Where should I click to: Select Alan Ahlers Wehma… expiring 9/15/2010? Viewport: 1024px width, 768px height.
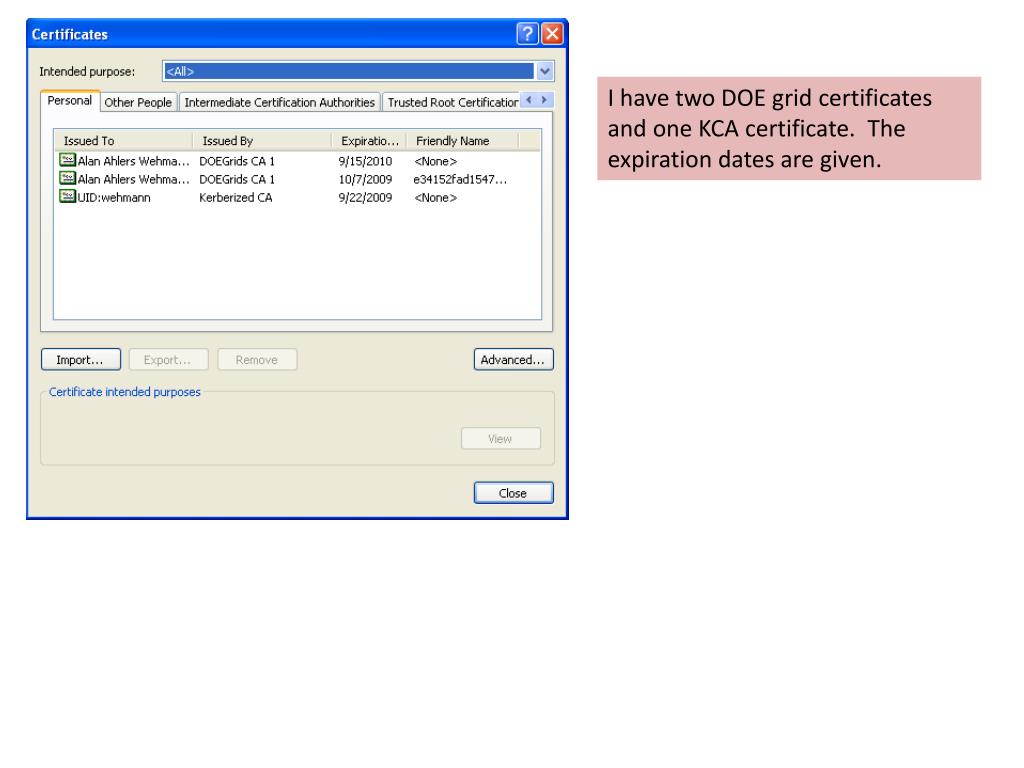point(133,161)
